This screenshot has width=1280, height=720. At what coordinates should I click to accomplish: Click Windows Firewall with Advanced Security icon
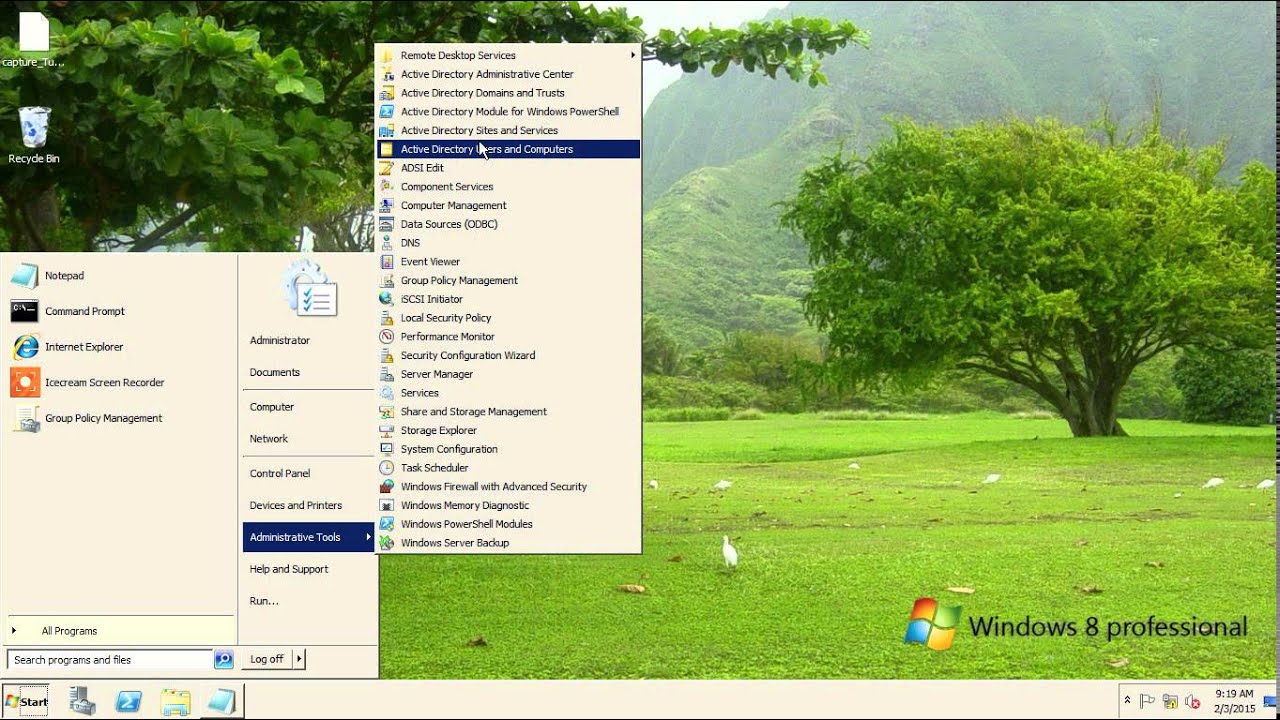[386, 487]
